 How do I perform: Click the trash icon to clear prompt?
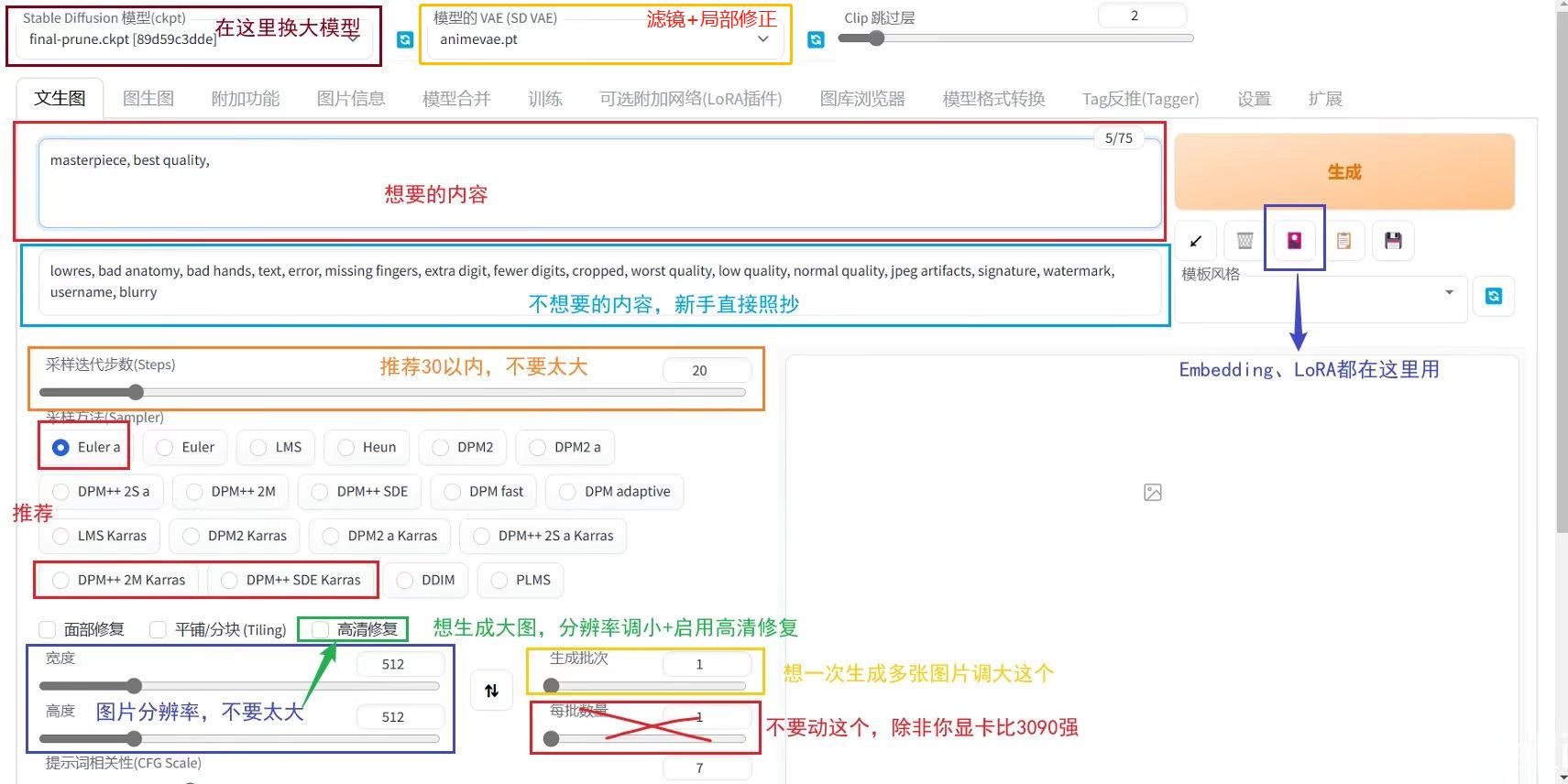1245,241
